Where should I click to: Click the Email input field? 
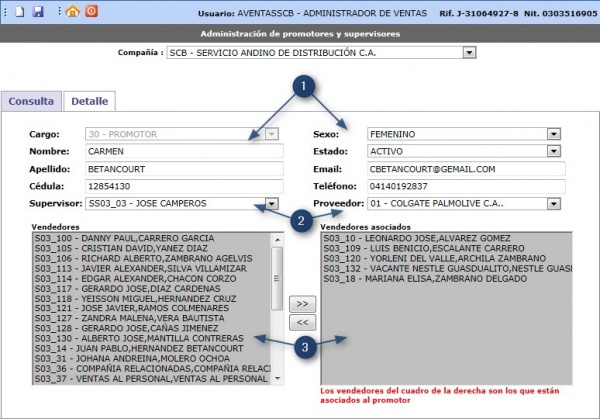coord(466,169)
